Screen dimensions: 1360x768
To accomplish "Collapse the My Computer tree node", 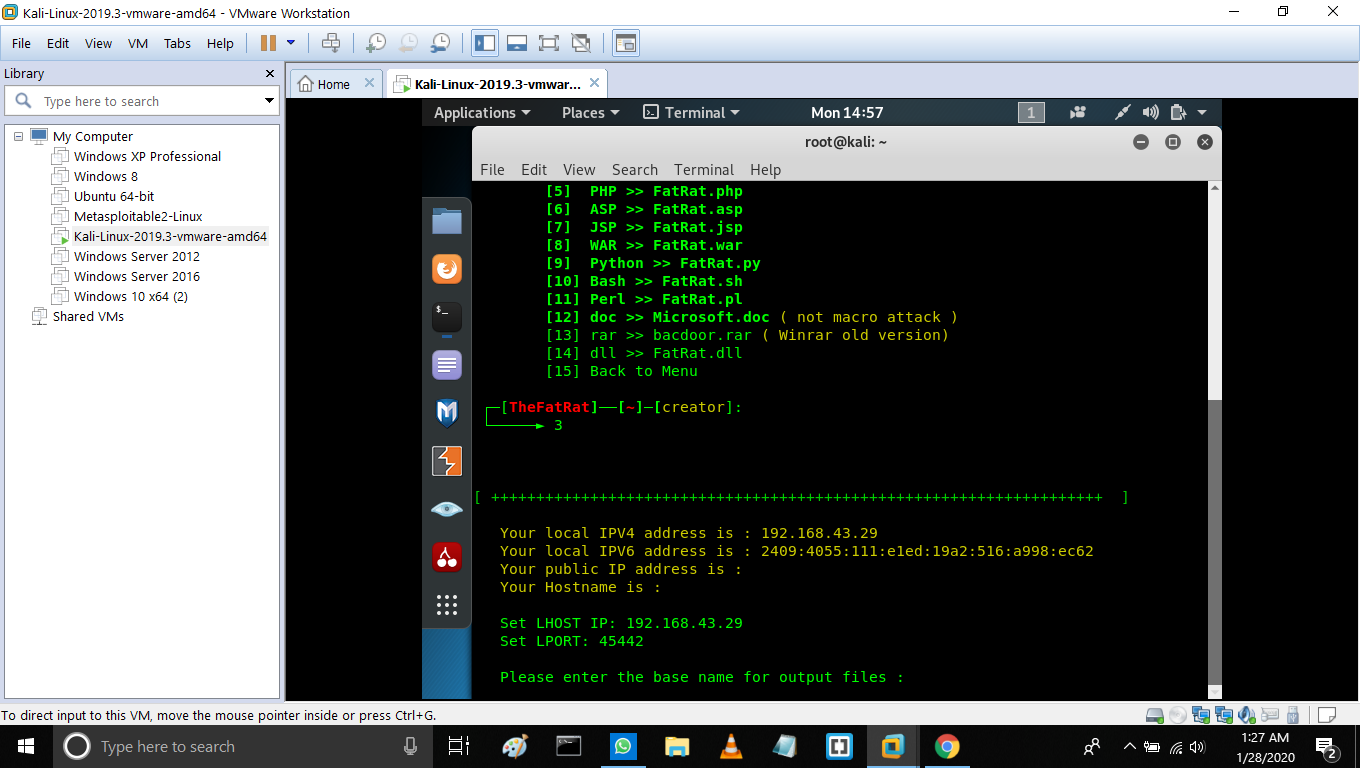I will [18, 136].
